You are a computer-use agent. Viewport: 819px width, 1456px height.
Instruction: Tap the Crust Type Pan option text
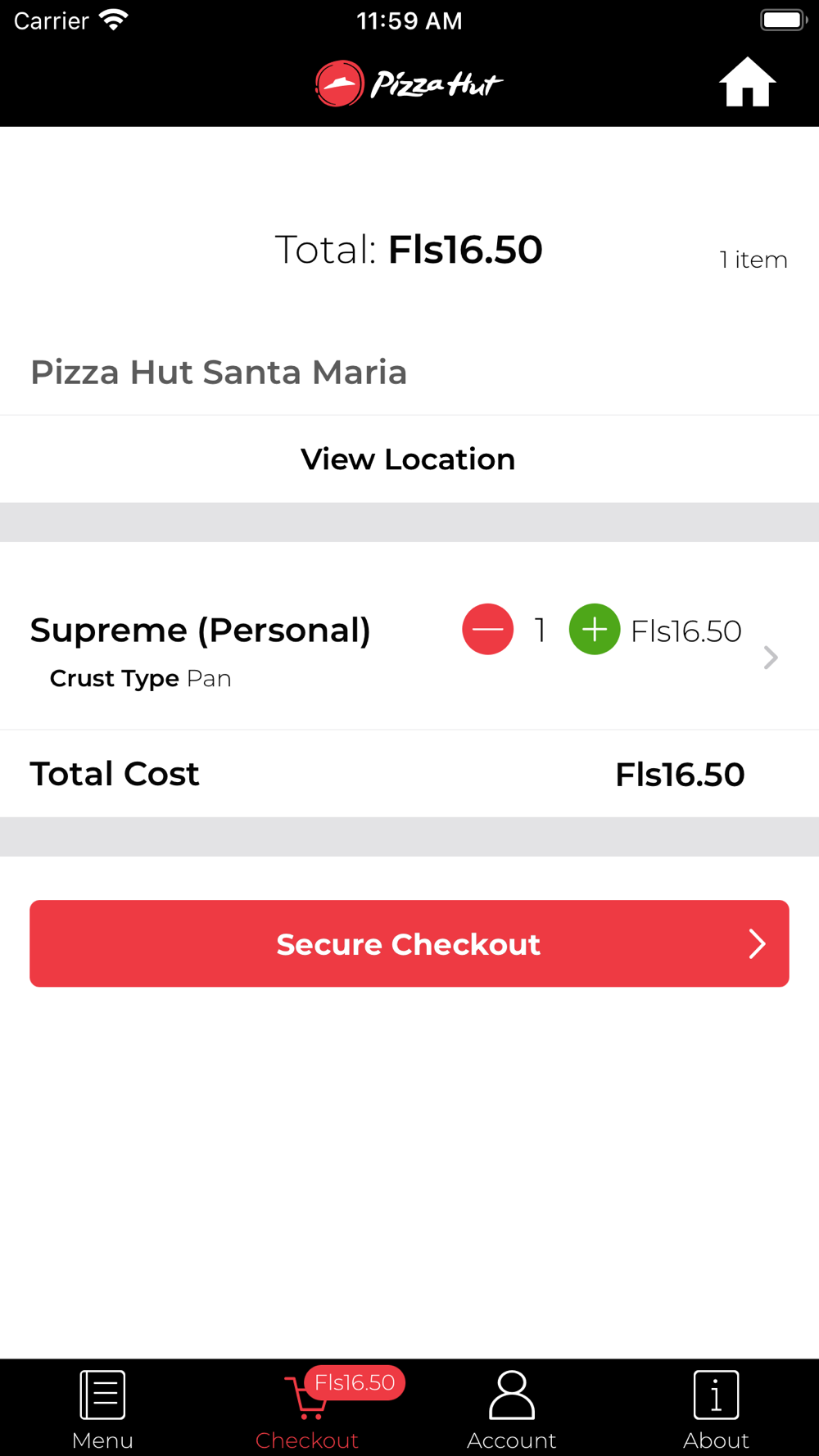[141, 679]
